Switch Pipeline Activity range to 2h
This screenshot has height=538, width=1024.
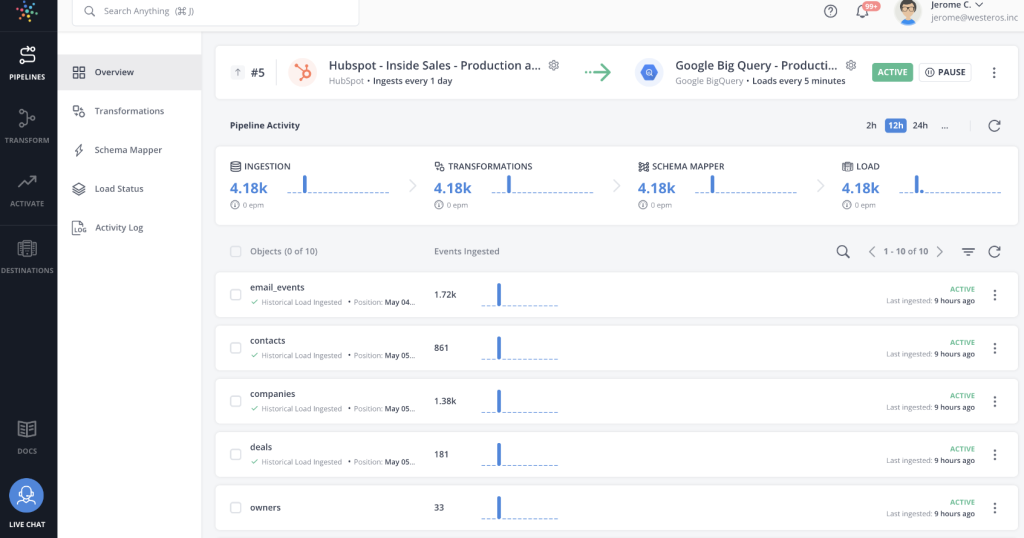coord(871,125)
